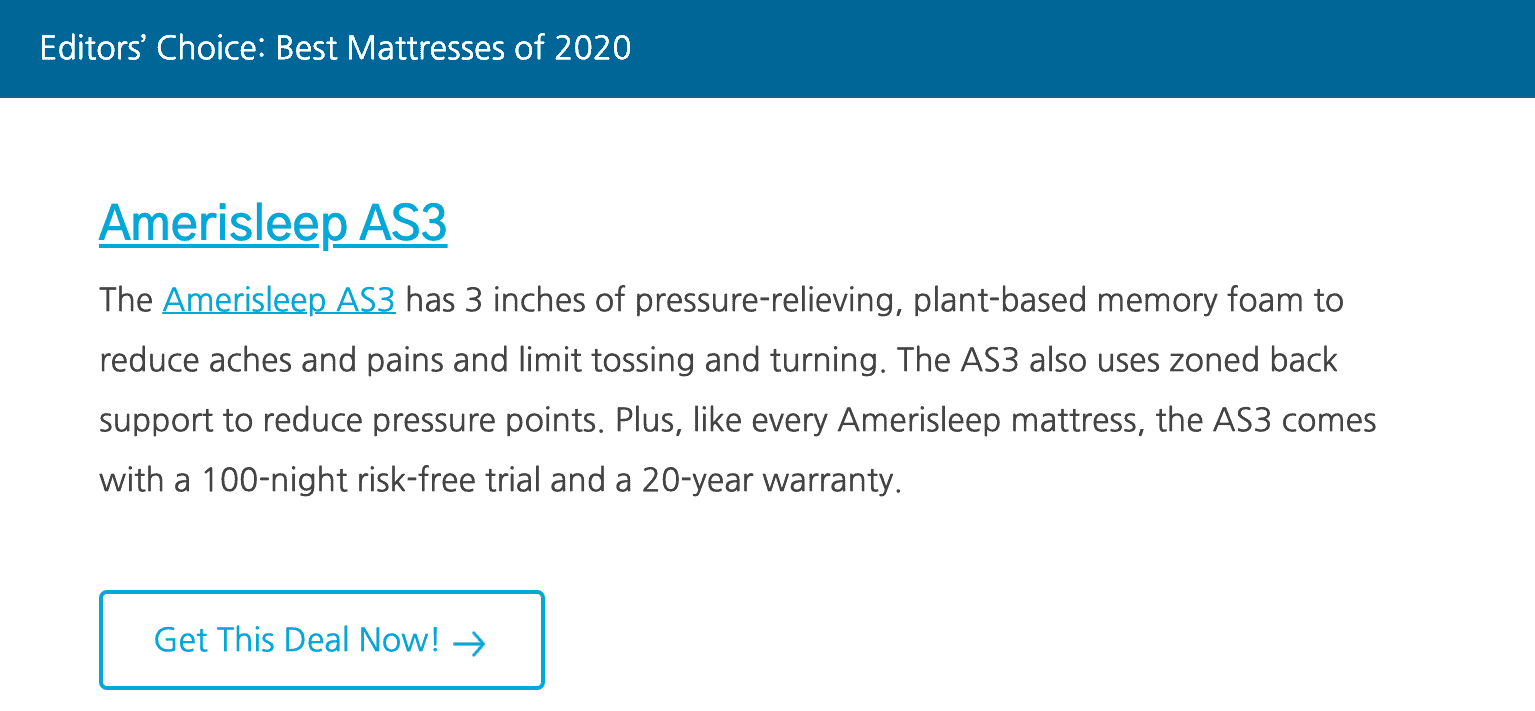1535x711 pixels.
Task: Click the Get This Deal Now! button
Action: pos(322,640)
